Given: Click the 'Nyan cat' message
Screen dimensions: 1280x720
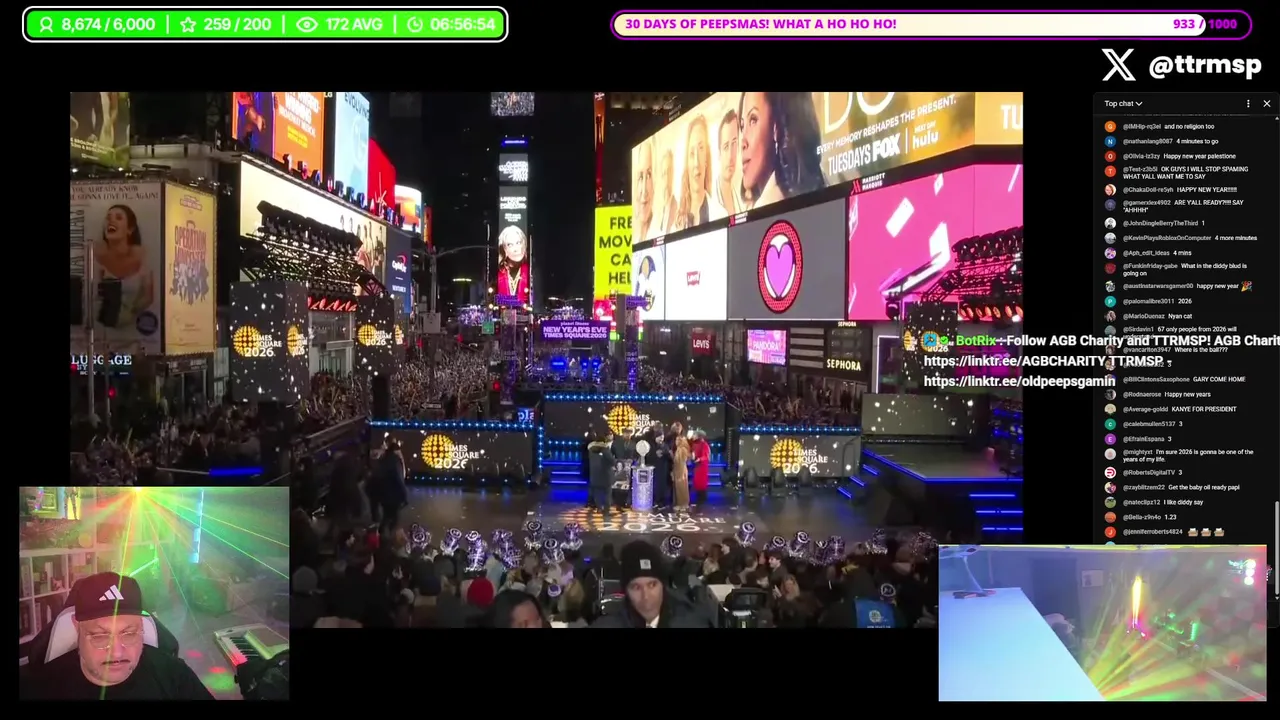Looking at the screenshot, I should 1180,316.
